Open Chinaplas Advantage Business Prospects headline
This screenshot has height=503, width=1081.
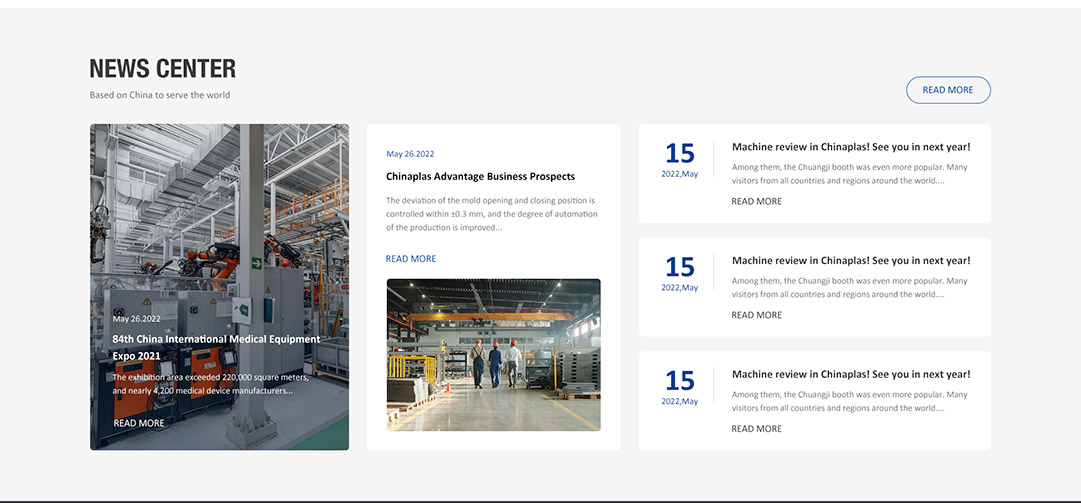tap(480, 177)
